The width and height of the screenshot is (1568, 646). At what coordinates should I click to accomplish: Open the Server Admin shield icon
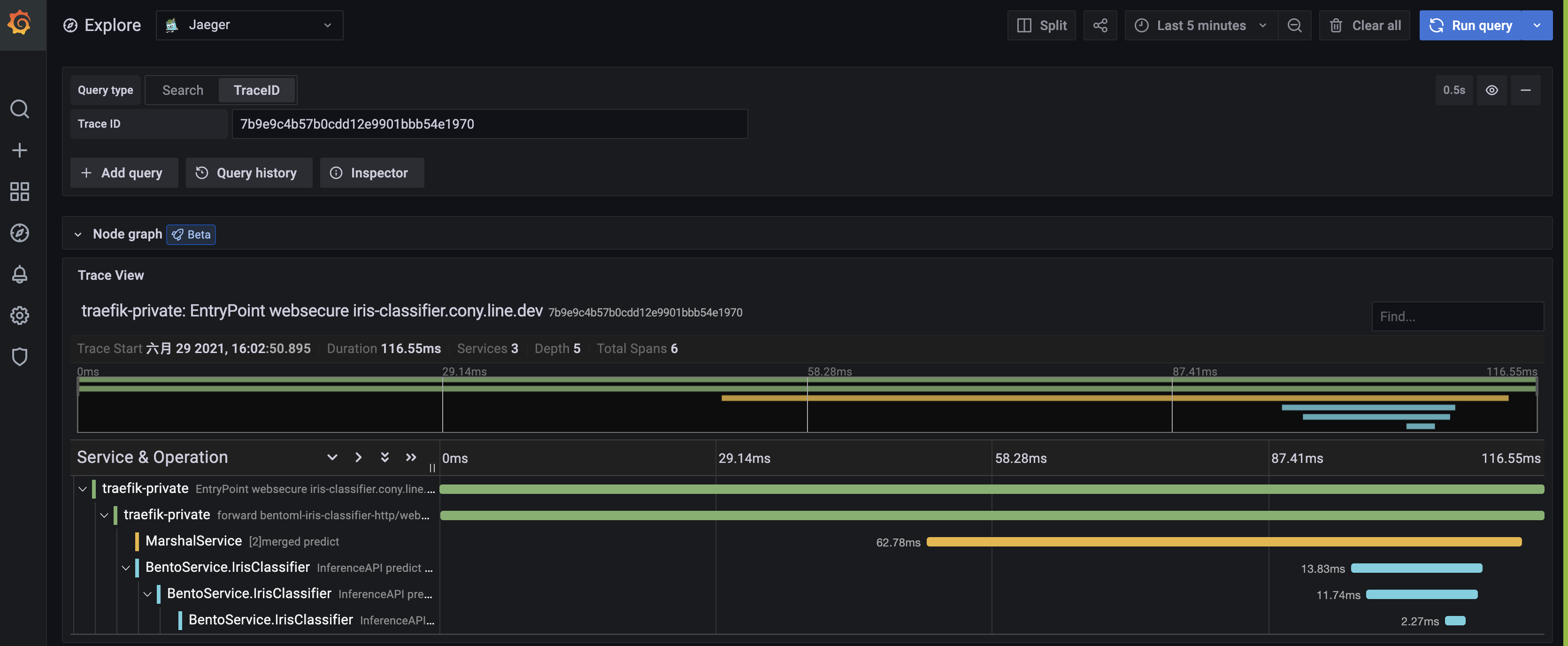point(19,357)
